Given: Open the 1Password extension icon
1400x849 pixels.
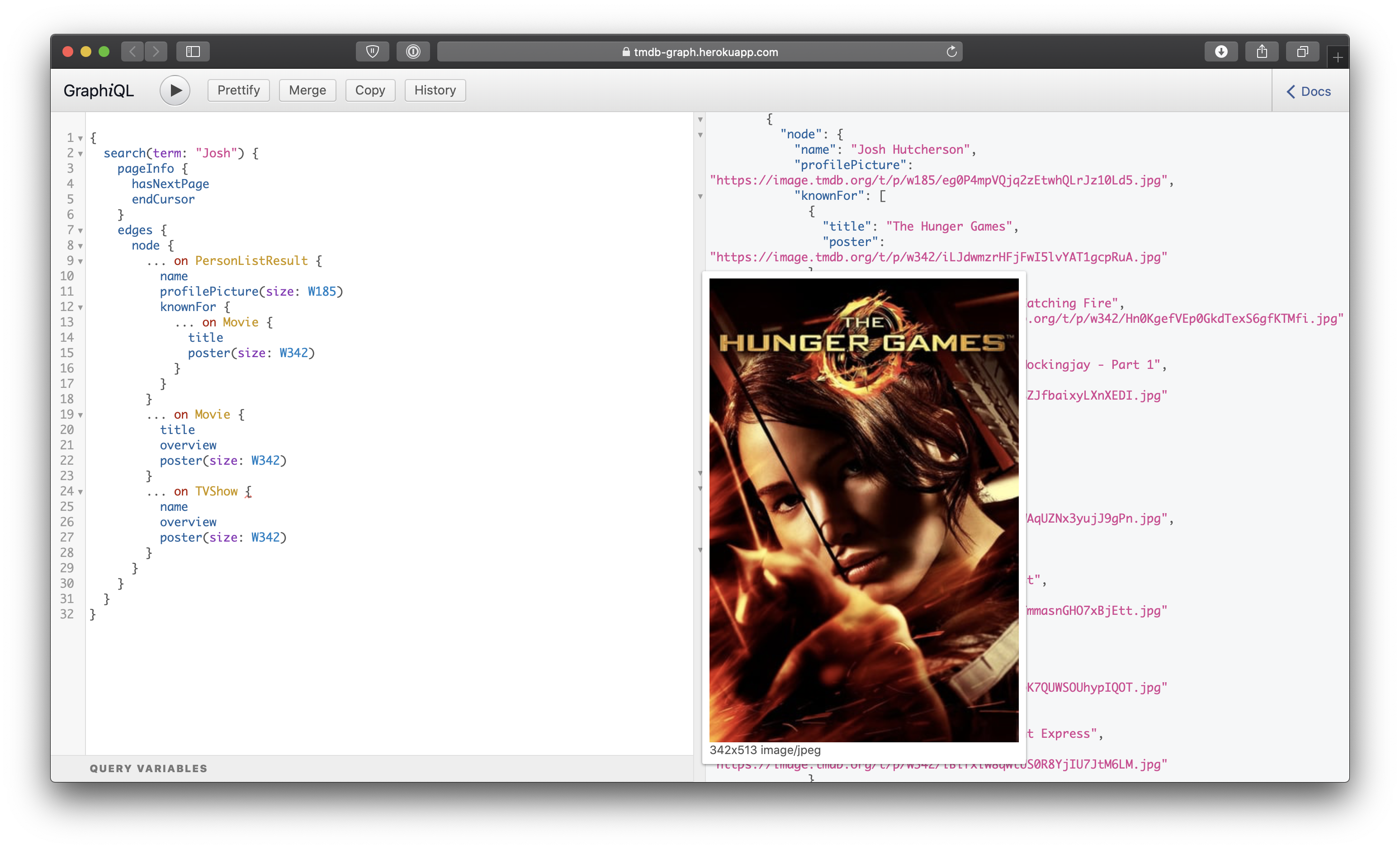Looking at the screenshot, I should [413, 52].
